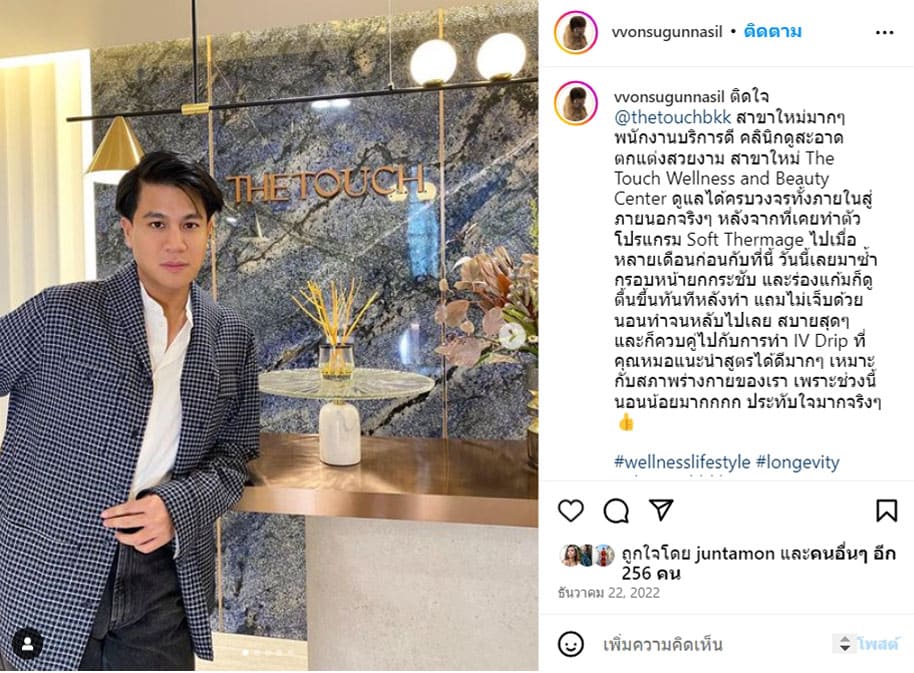Open the emoji picker smiley icon
This screenshot has width=914, height=673.
coord(570,644)
